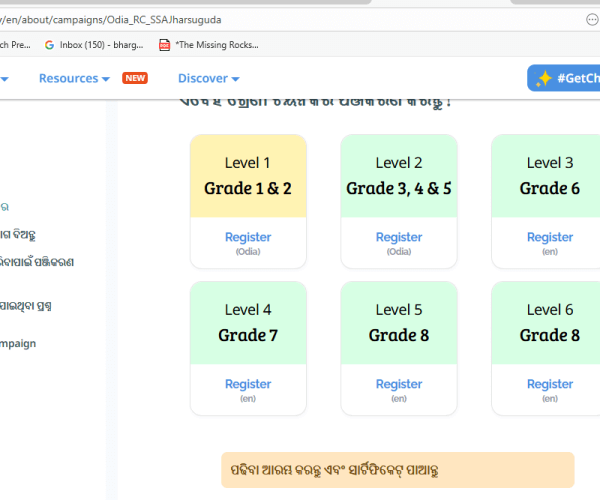Click the NEW badge next to Resources
The width and height of the screenshot is (600, 500).
click(134, 78)
